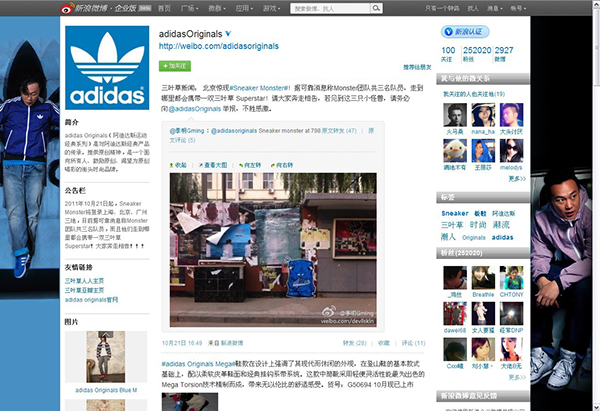Open the duck avatar user profile
The width and height of the screenshot is (600, 411).
(455, 150)
